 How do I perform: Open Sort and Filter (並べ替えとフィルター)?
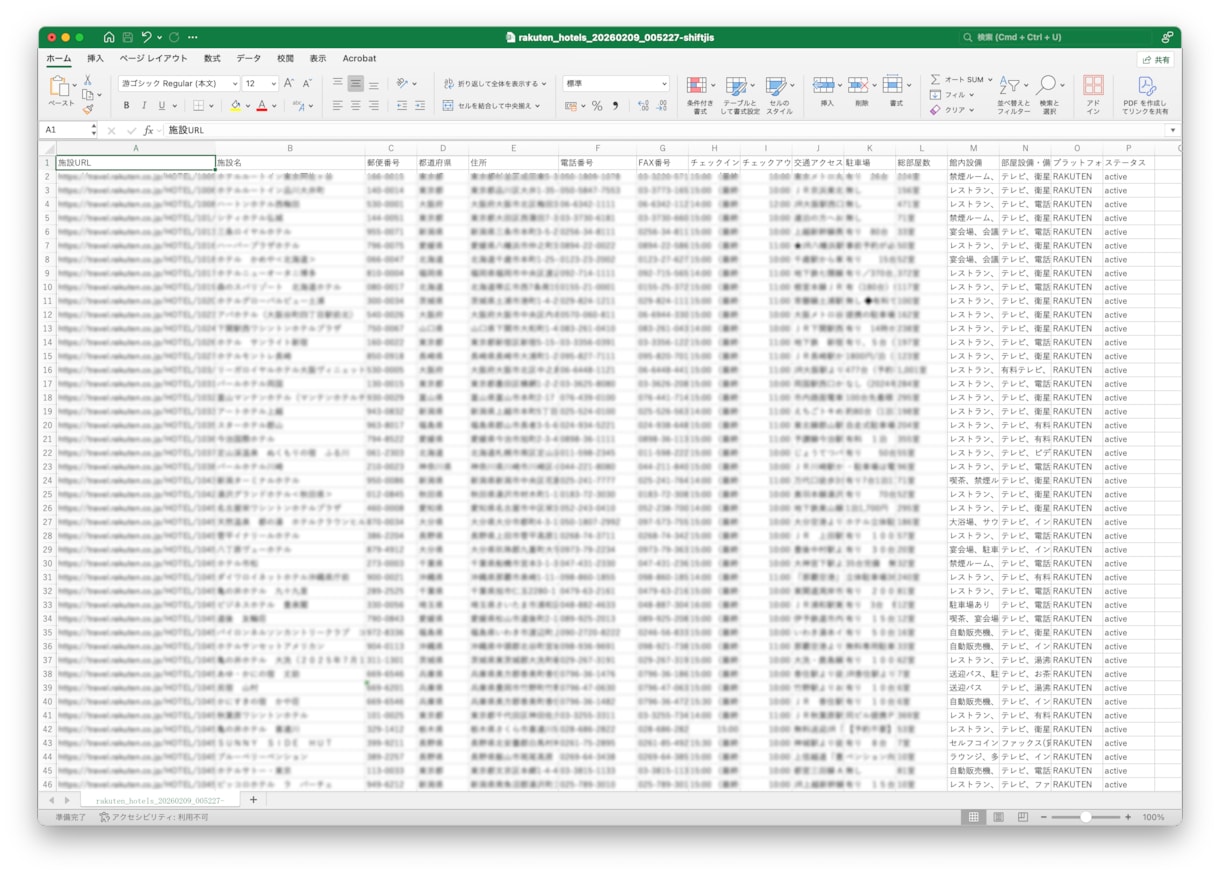click(1012, 95)
